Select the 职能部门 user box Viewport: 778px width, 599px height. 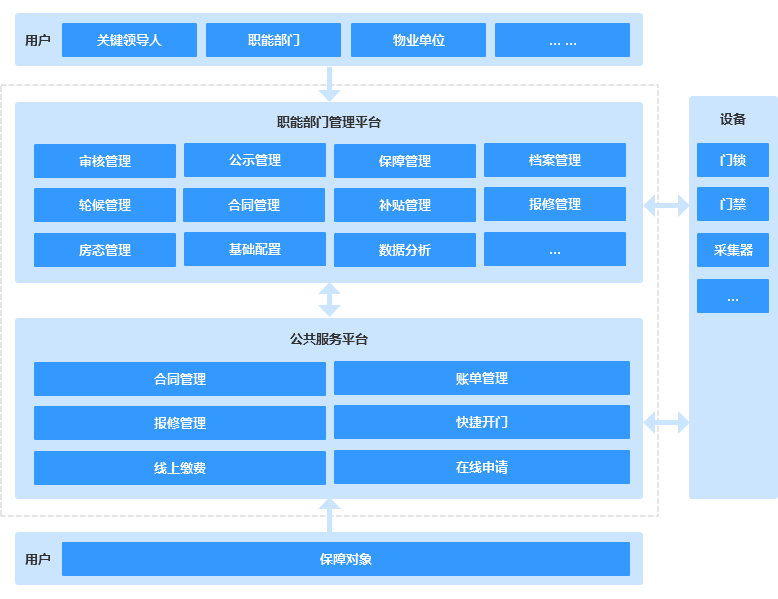273,40
